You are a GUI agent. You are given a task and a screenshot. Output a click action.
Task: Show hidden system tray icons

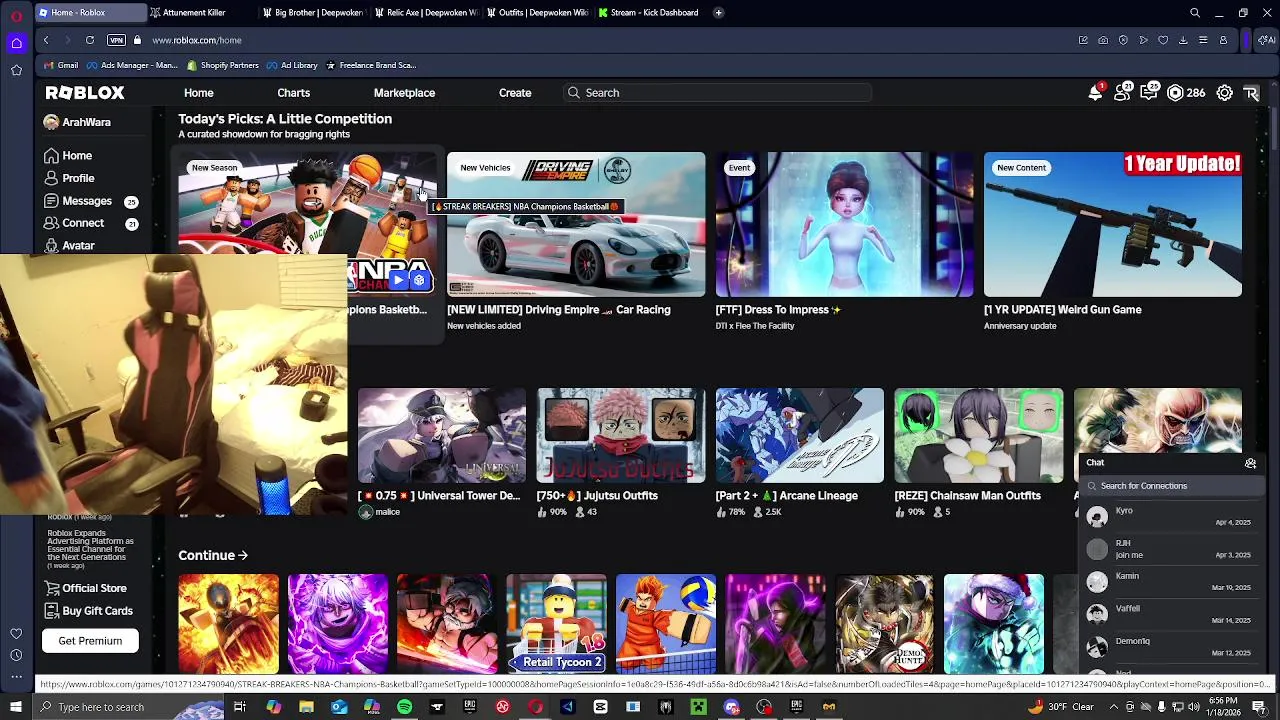point(1113,707)
